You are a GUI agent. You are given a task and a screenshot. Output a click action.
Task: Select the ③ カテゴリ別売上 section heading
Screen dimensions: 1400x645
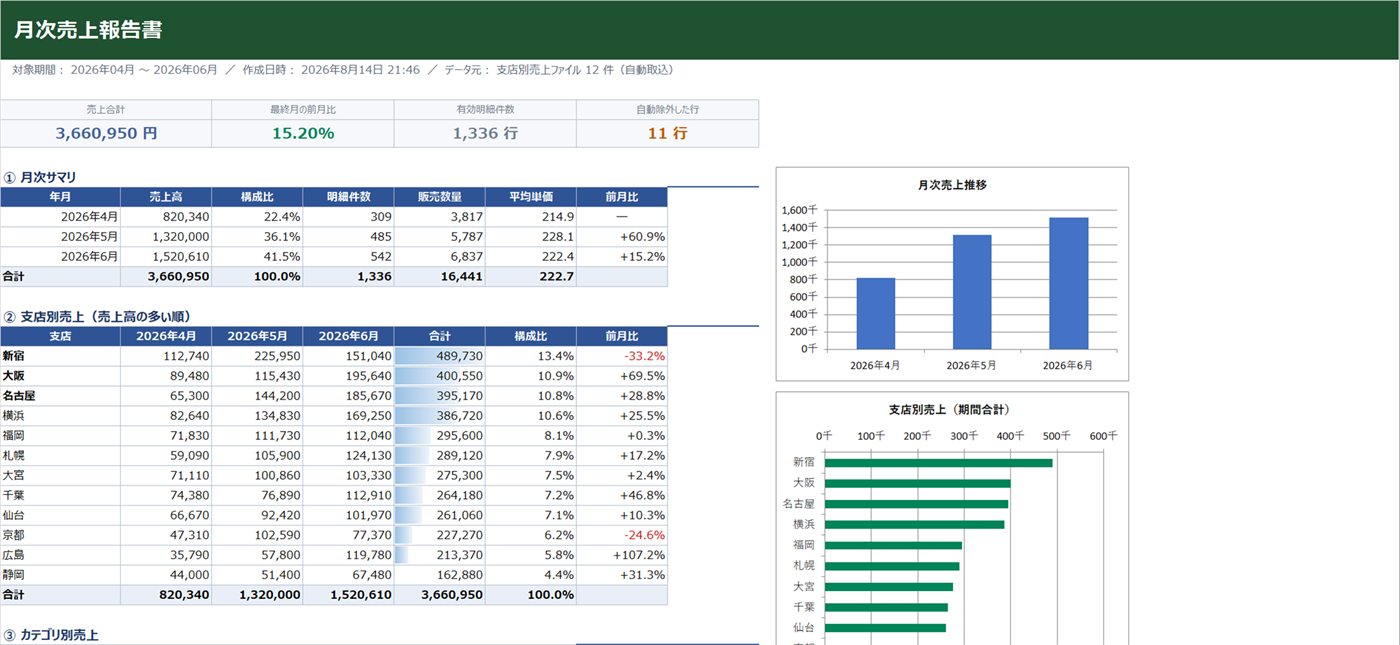50,635
